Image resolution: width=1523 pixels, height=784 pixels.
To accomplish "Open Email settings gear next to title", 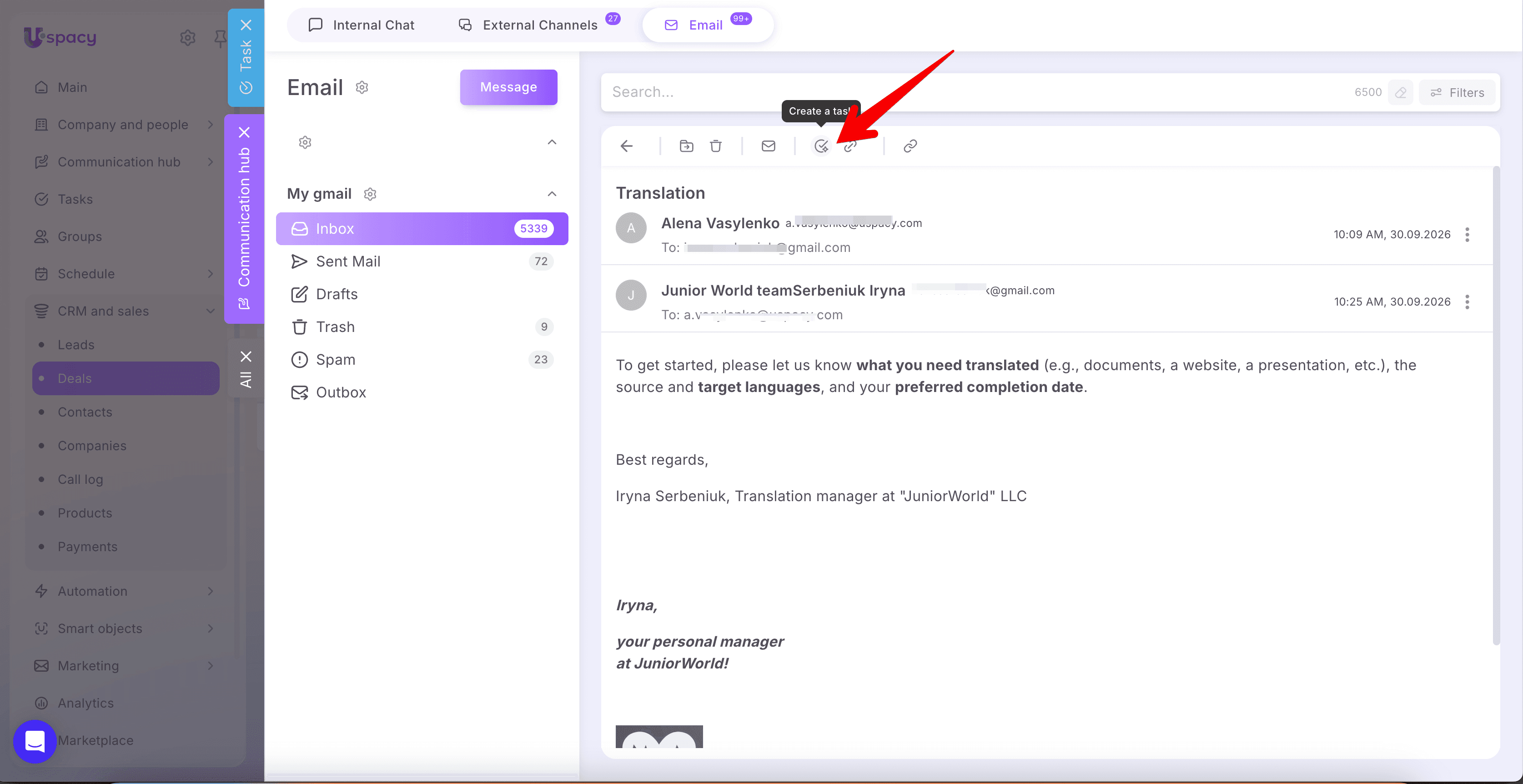I will (x=362, y=87).
